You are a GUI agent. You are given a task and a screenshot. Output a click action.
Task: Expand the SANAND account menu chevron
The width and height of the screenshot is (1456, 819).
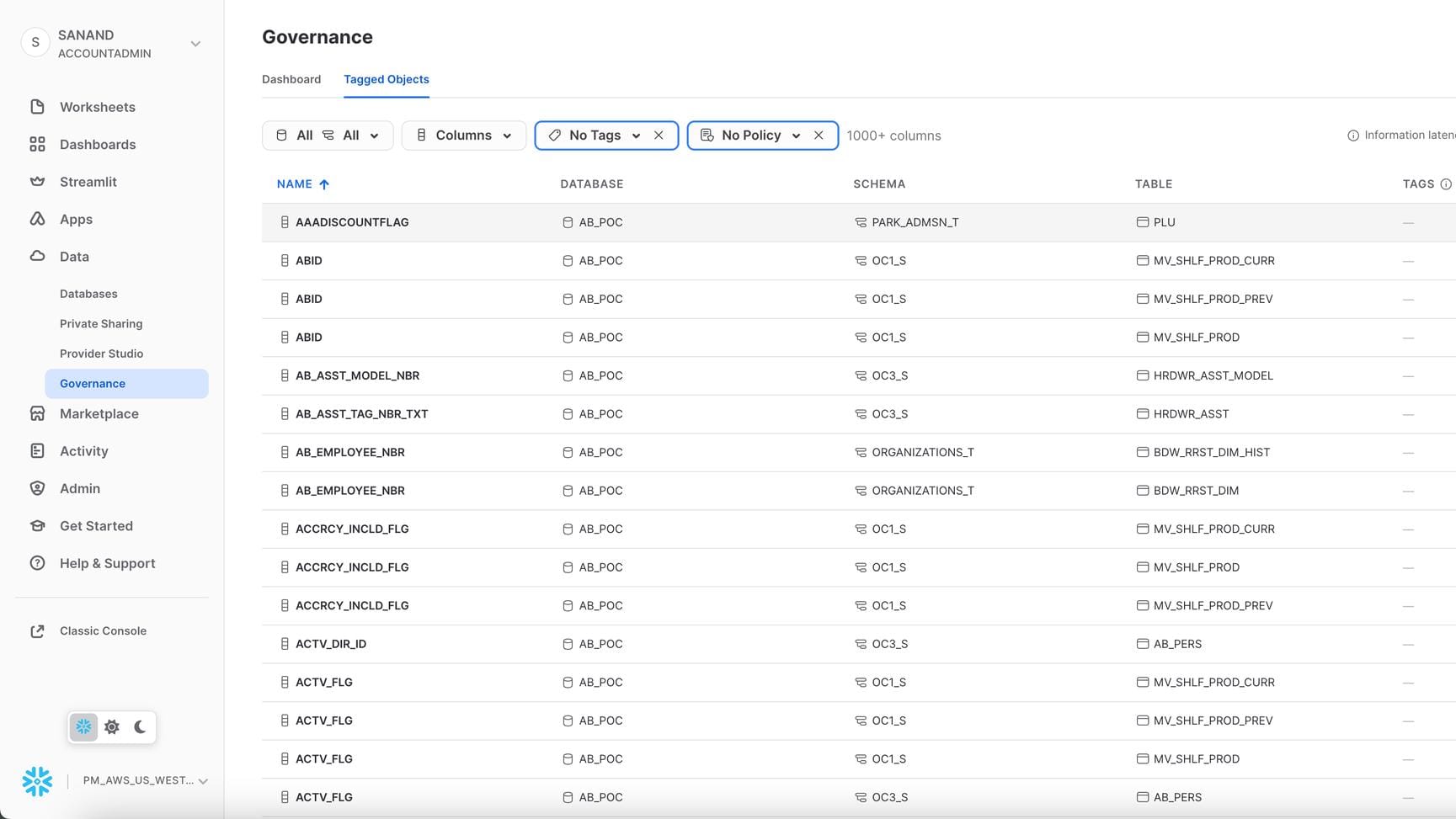(195, 44)
